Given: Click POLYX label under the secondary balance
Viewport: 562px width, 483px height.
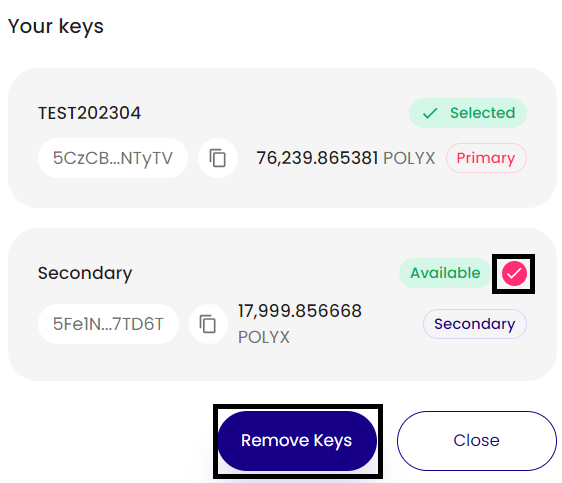Looking at the screenshot, I should click(x=264, y=337).
